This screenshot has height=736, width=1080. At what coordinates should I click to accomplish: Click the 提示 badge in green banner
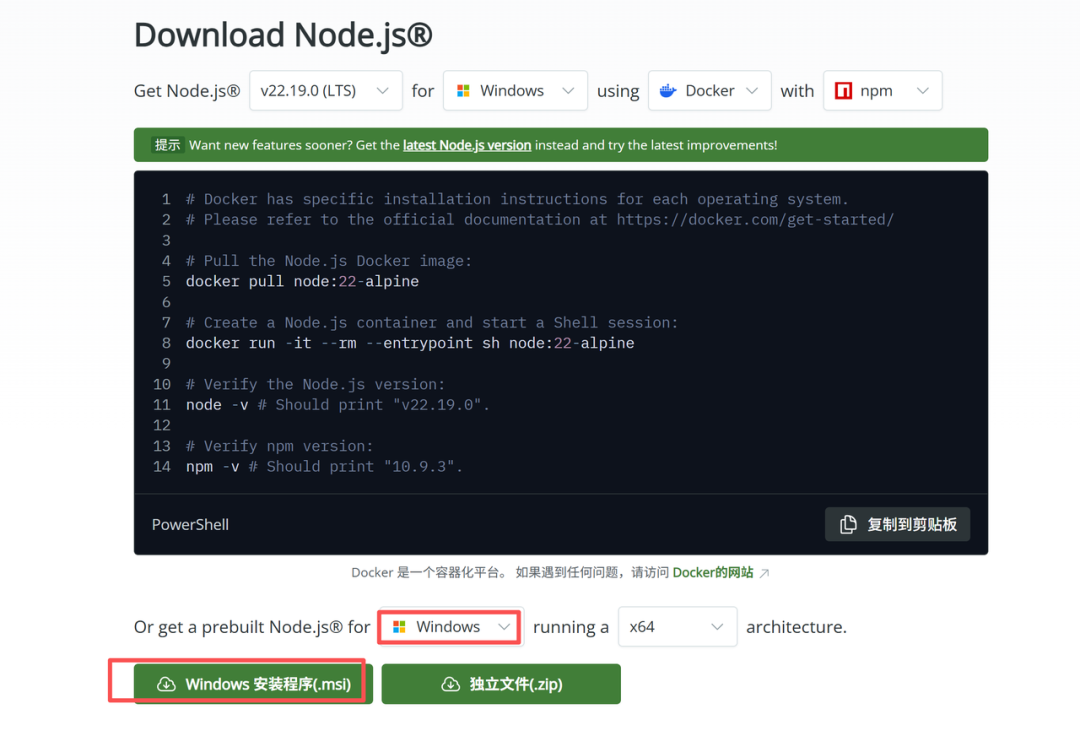pyautogui.click(x=167, y=145)
